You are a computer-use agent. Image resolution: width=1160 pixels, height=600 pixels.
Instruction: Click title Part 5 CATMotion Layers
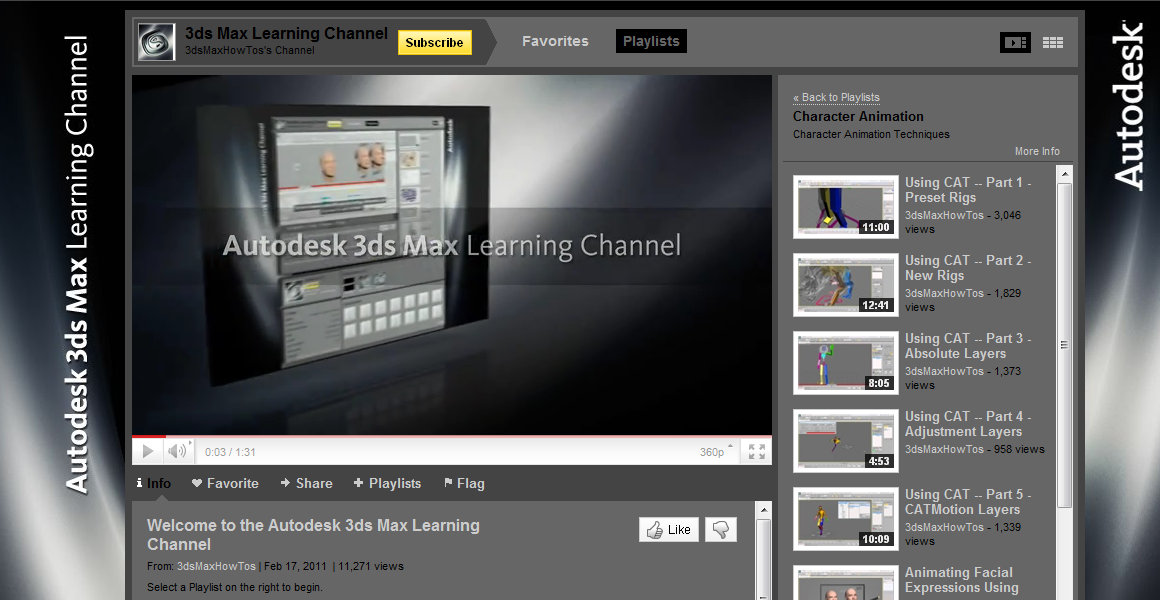tap(968, 502)
